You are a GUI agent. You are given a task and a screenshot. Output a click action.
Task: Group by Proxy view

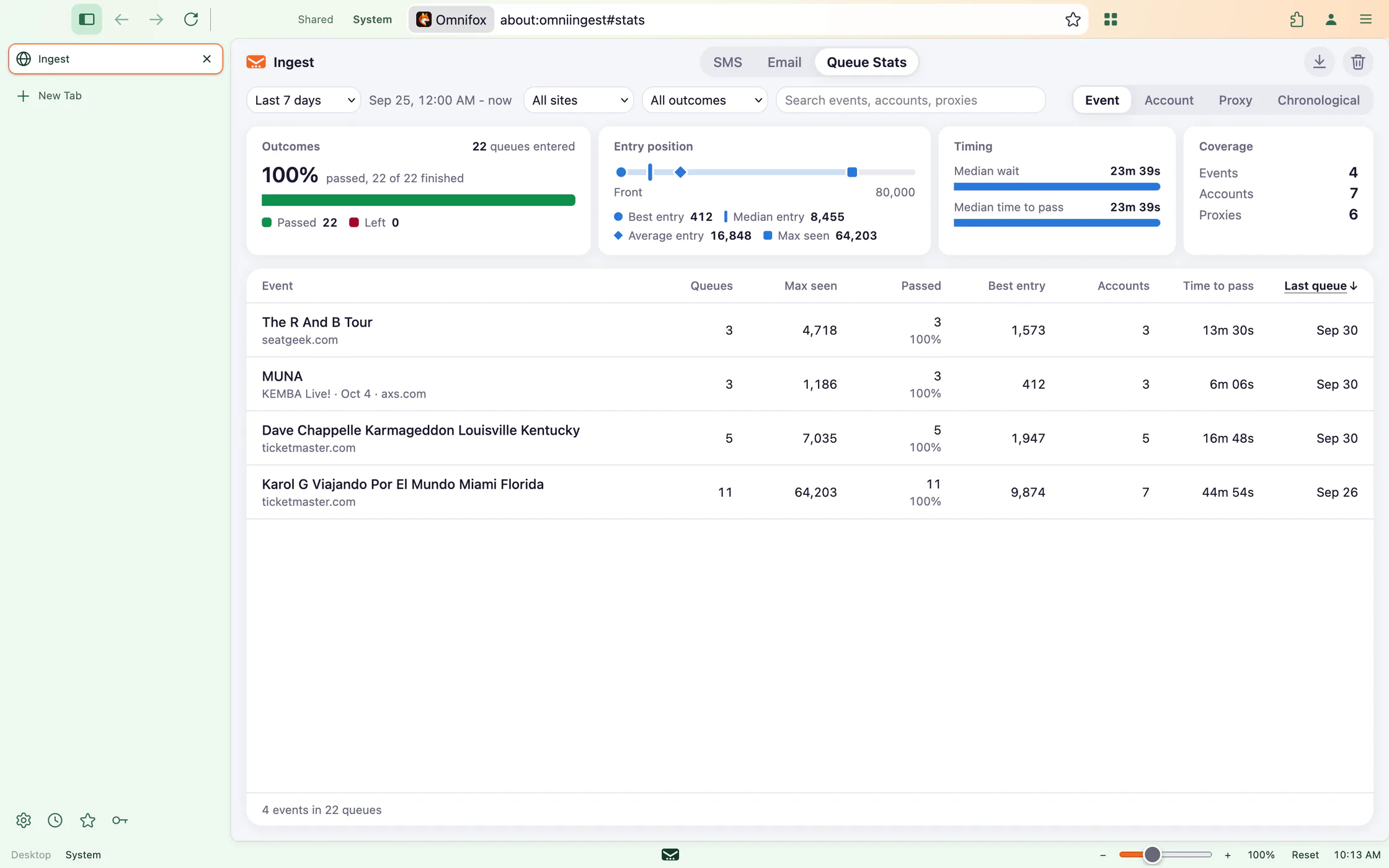(1235, 100)
